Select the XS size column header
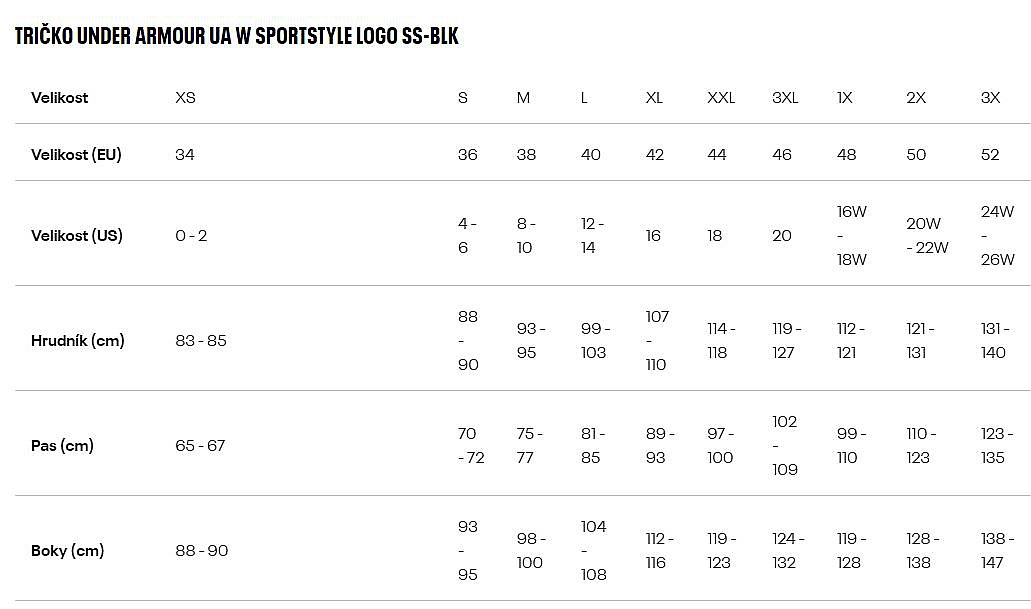The height and width of the screenshot is (609, 1031). click(x=186, y=98)
